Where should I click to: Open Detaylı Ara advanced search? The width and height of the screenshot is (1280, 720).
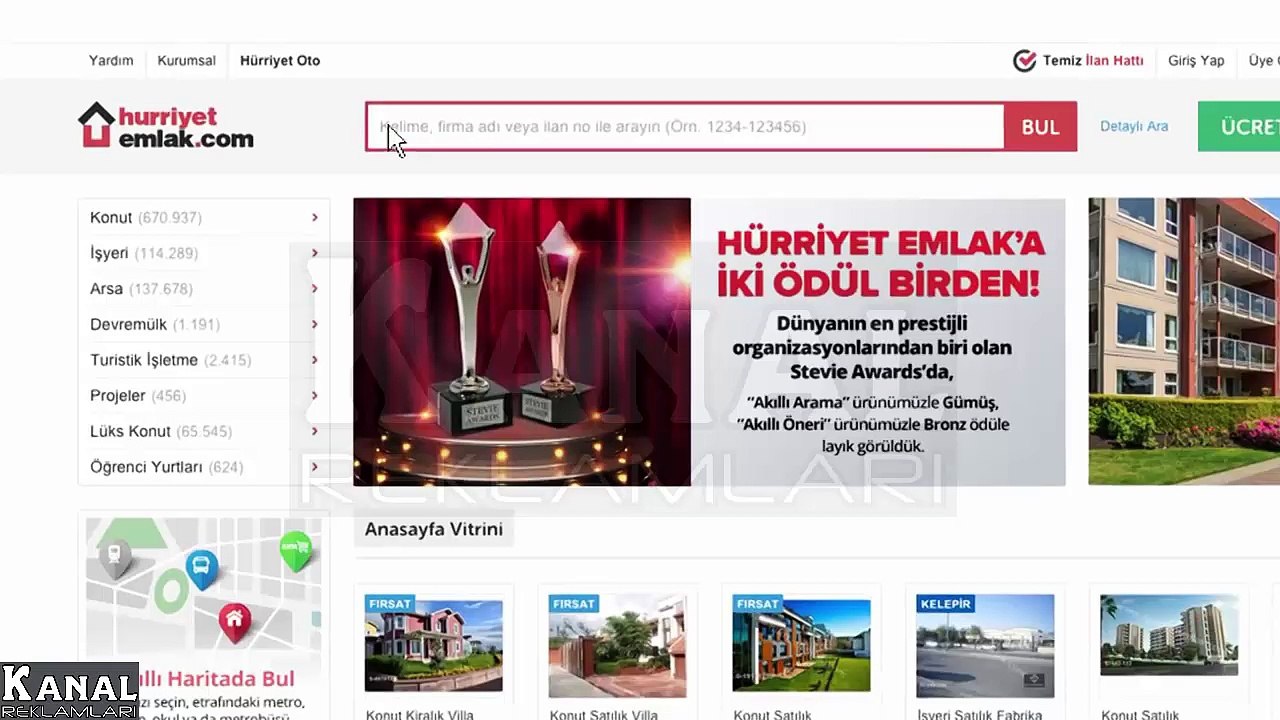pos(1134,127)
